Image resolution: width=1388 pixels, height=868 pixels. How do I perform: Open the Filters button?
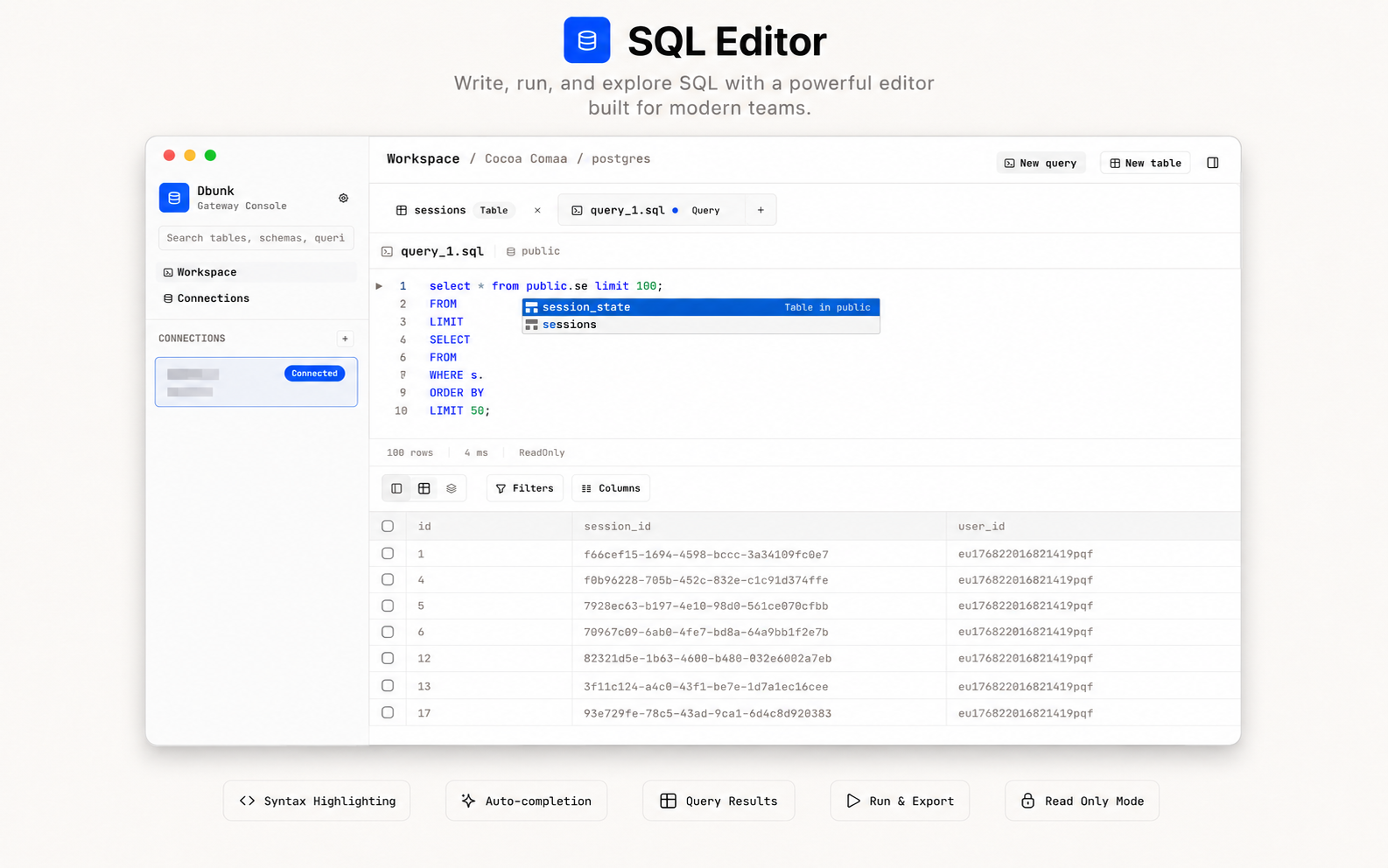tap(525, 488)
